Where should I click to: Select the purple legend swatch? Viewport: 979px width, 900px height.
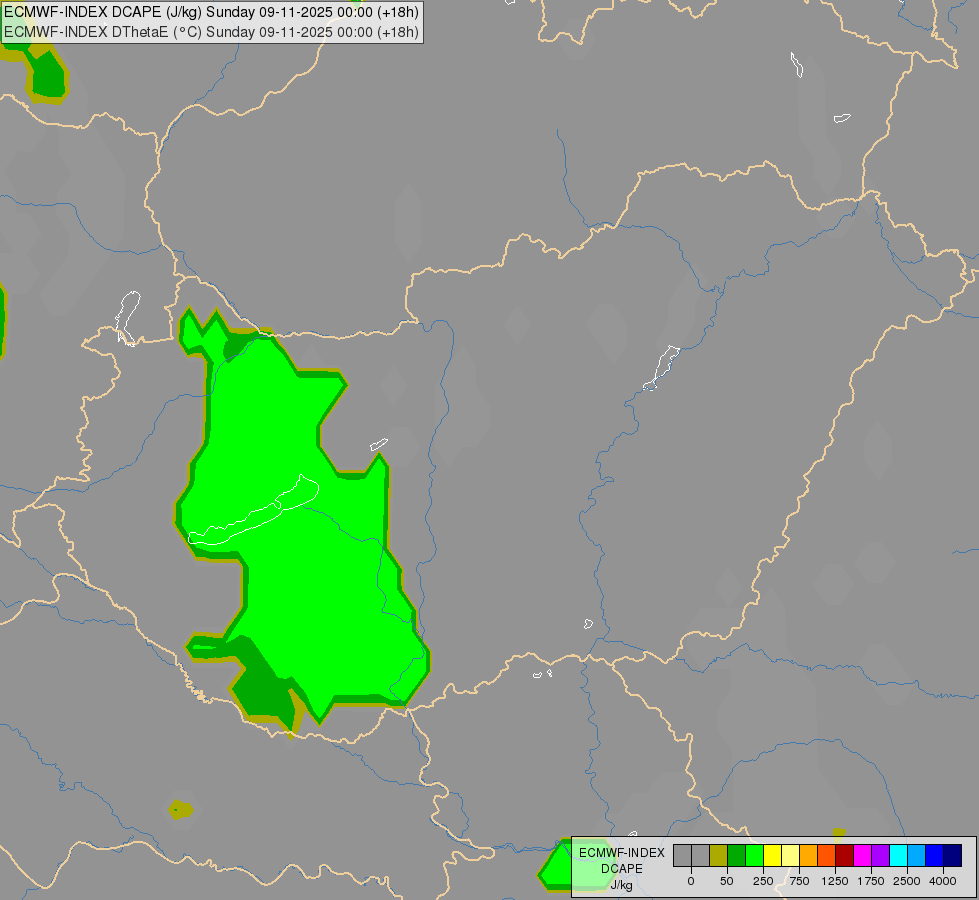[880, 855]
